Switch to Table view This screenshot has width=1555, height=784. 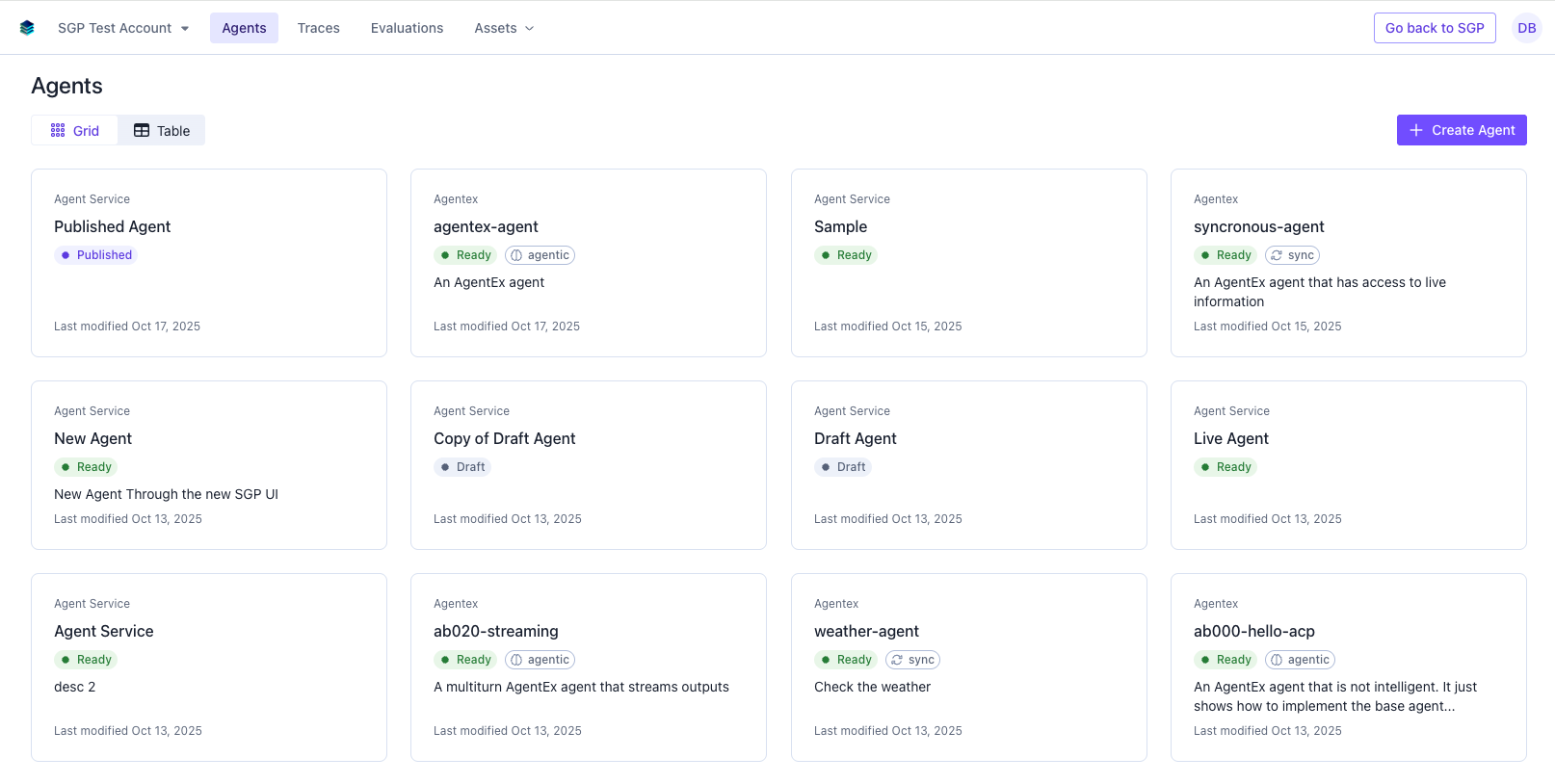[162, 130]
